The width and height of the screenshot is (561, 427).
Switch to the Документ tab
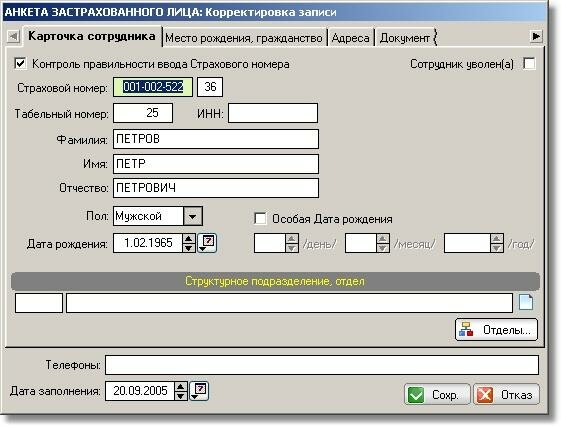pyautogui.click(x=405, y=38)
